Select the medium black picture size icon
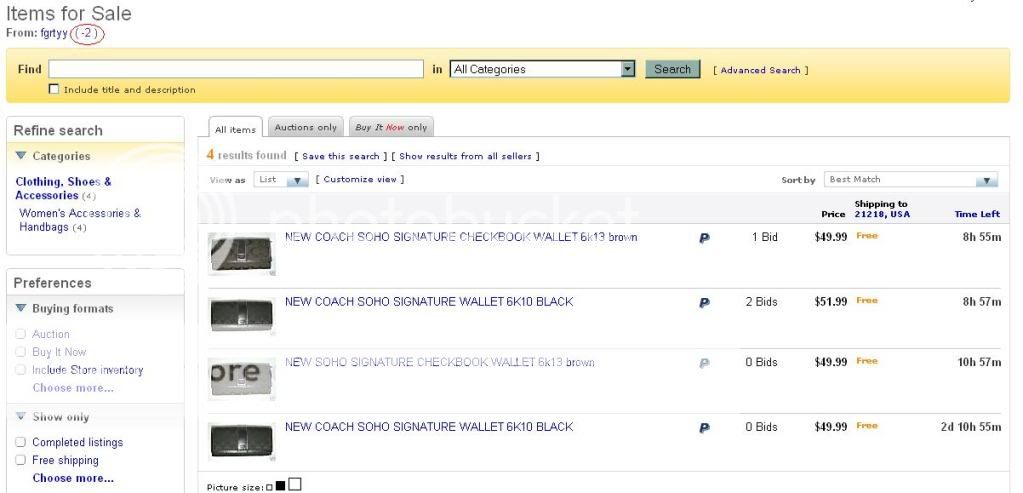 (281, 486)
